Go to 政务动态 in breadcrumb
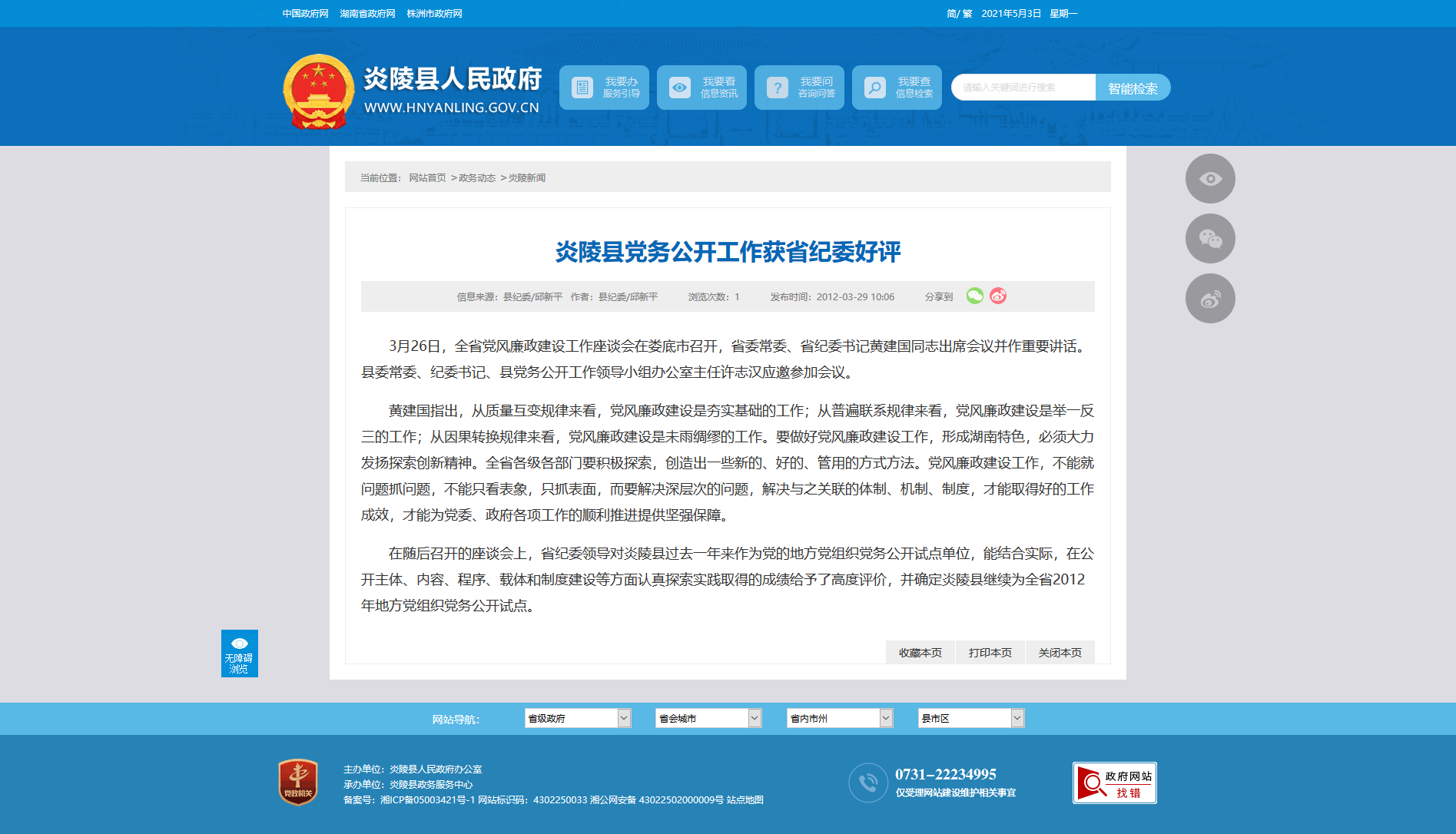This screenshot has width=1456, height=834. pos(477,178)
